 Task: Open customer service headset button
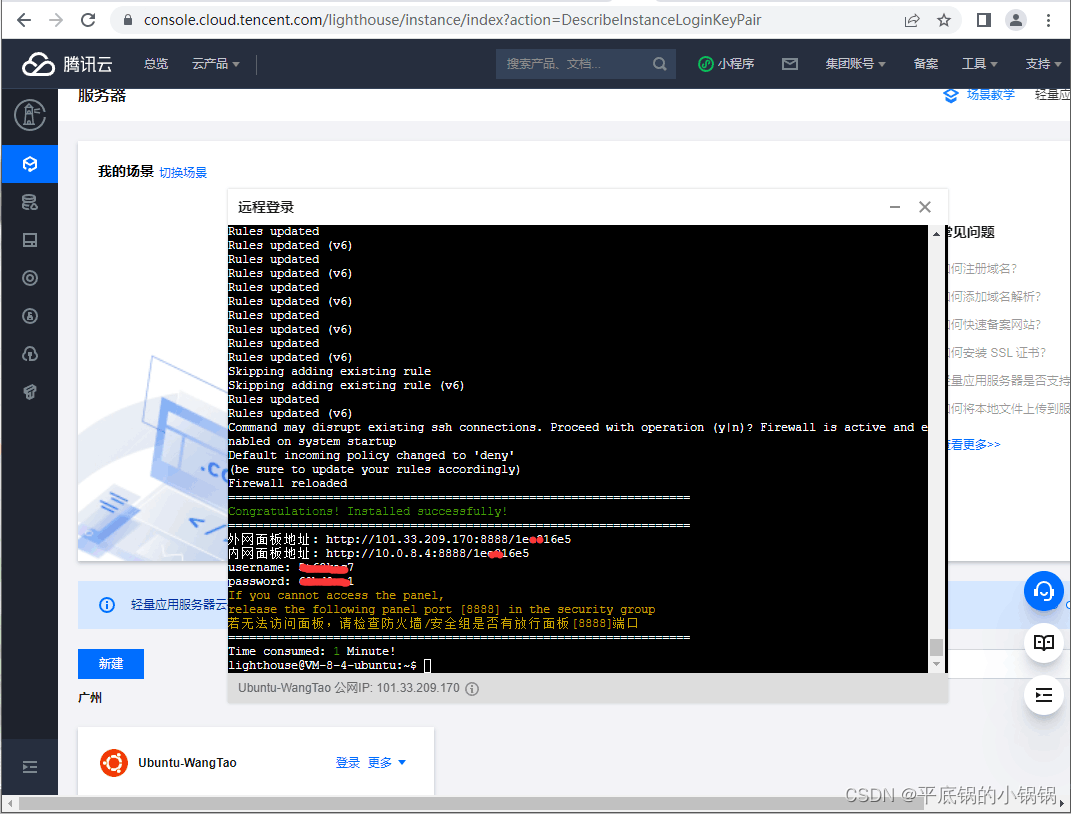point(1043,591)
